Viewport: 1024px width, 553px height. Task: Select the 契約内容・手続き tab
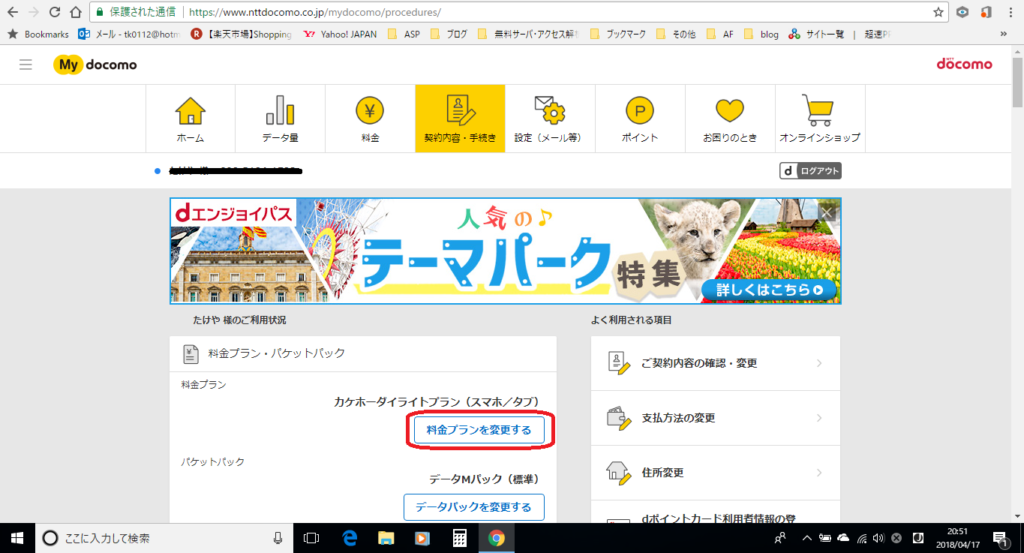[460, 119]
